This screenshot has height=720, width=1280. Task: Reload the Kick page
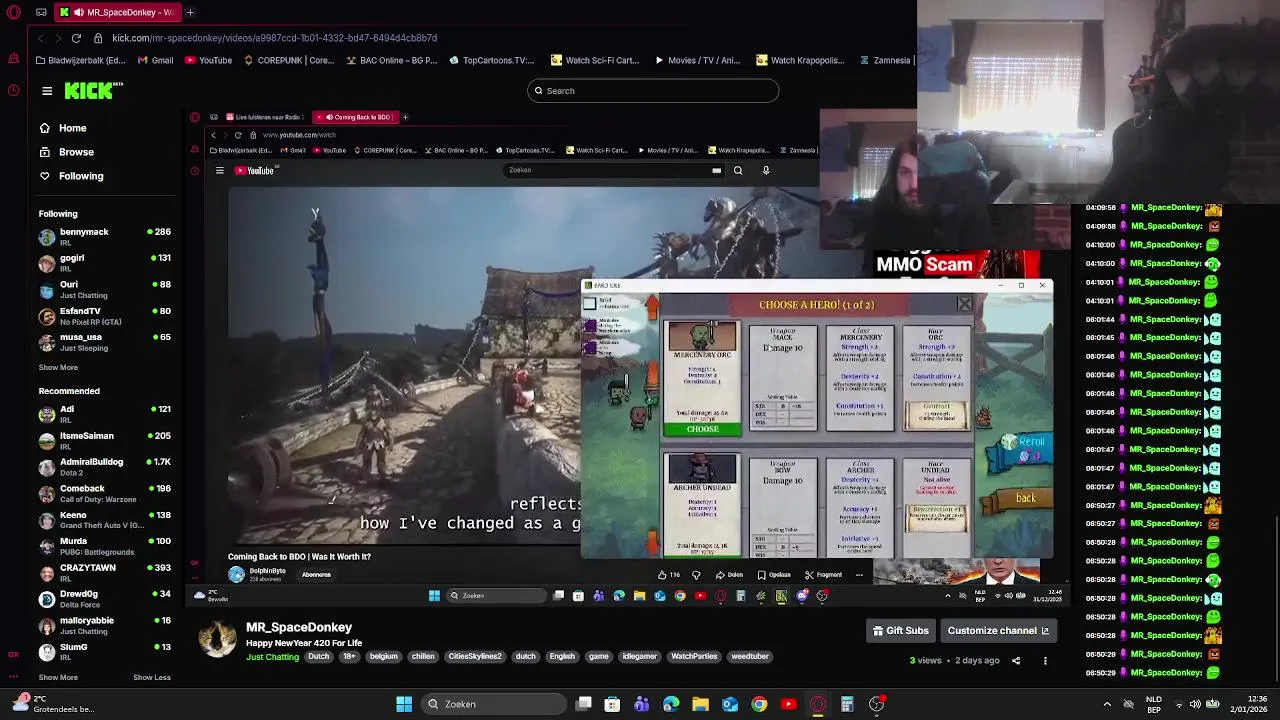click(76, 38)
